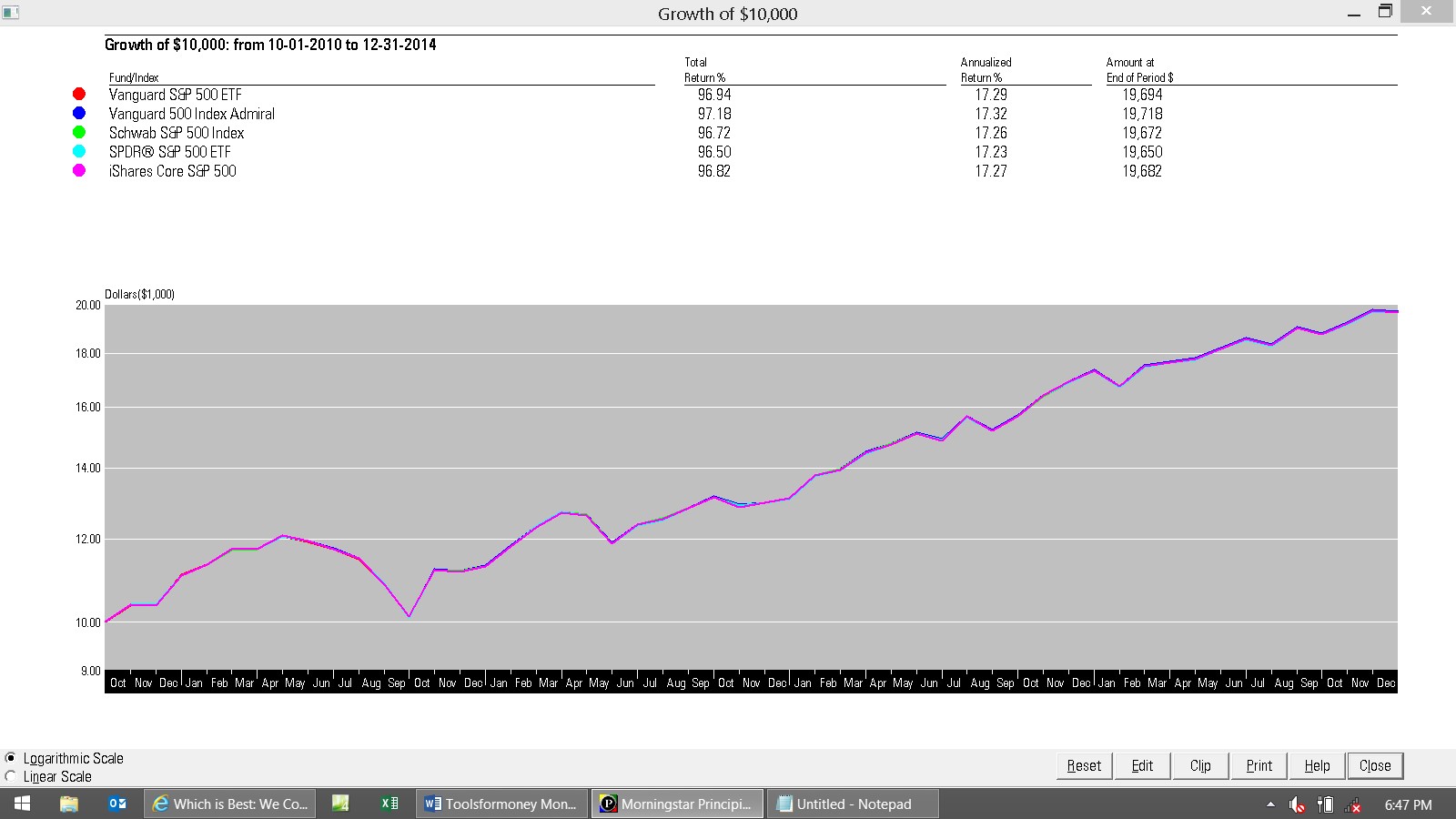The image size is (1456, 819).
Task: Click the Total Return % column header
Action: click(x=704, y=70)
